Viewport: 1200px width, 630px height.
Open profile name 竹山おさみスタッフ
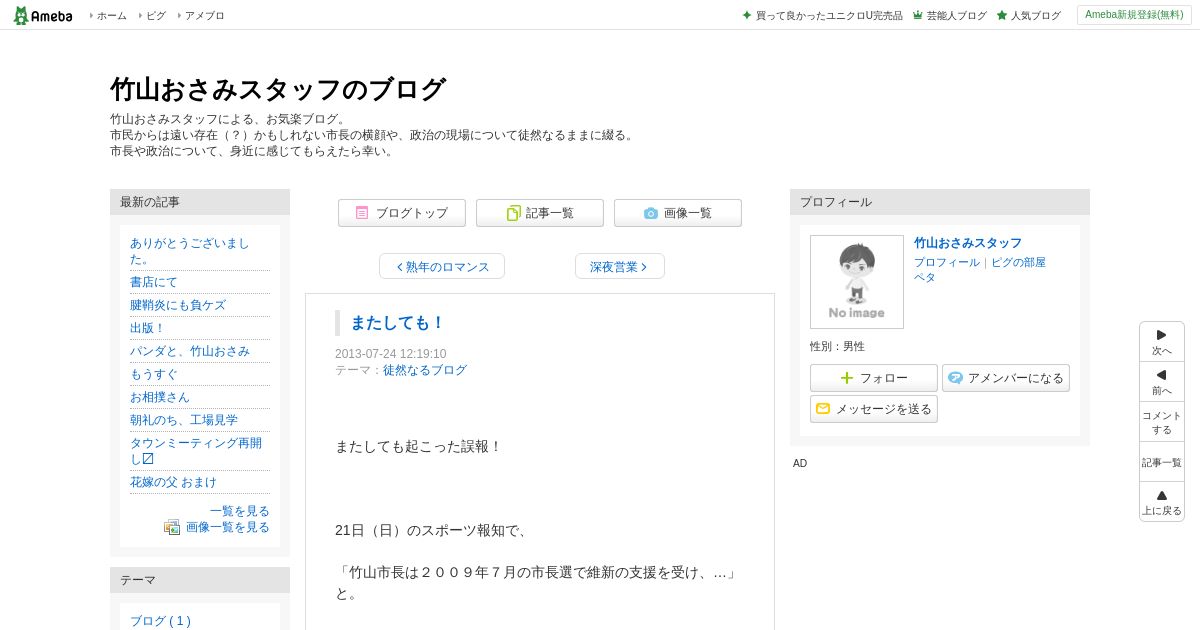pos(968,243)
